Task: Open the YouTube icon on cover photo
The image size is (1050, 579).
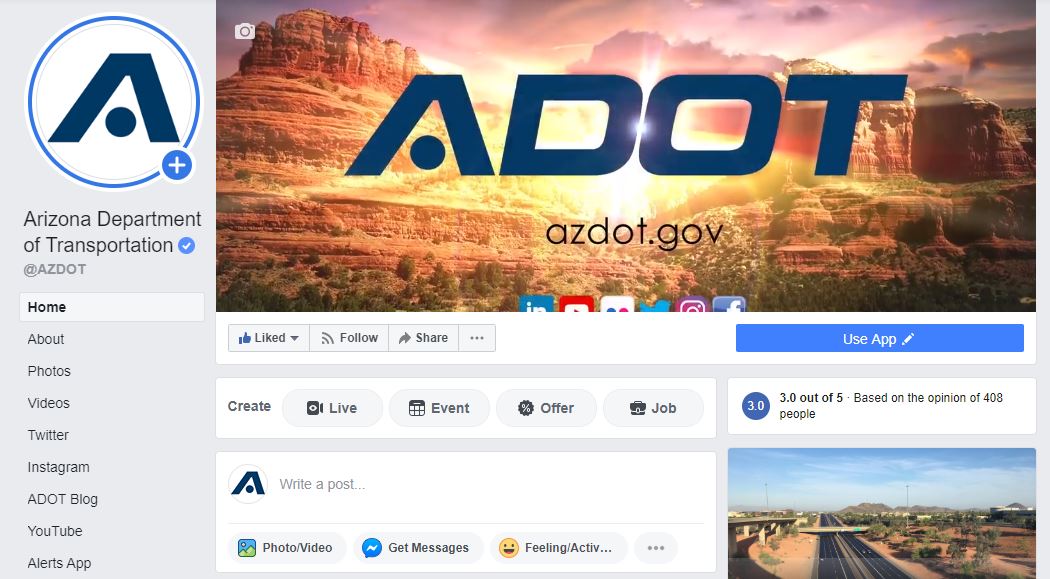Action: pyautogui.click(x=577, y=304)
